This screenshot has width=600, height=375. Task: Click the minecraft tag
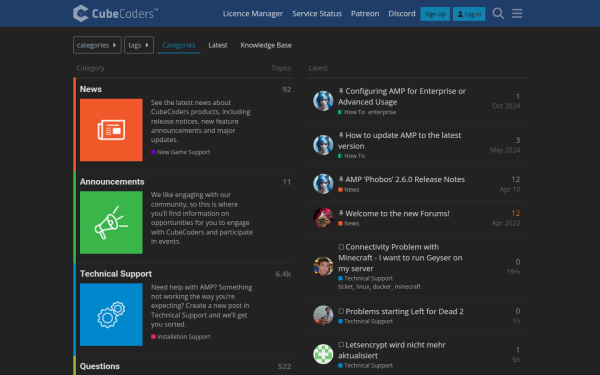click(x=408, y=287)
